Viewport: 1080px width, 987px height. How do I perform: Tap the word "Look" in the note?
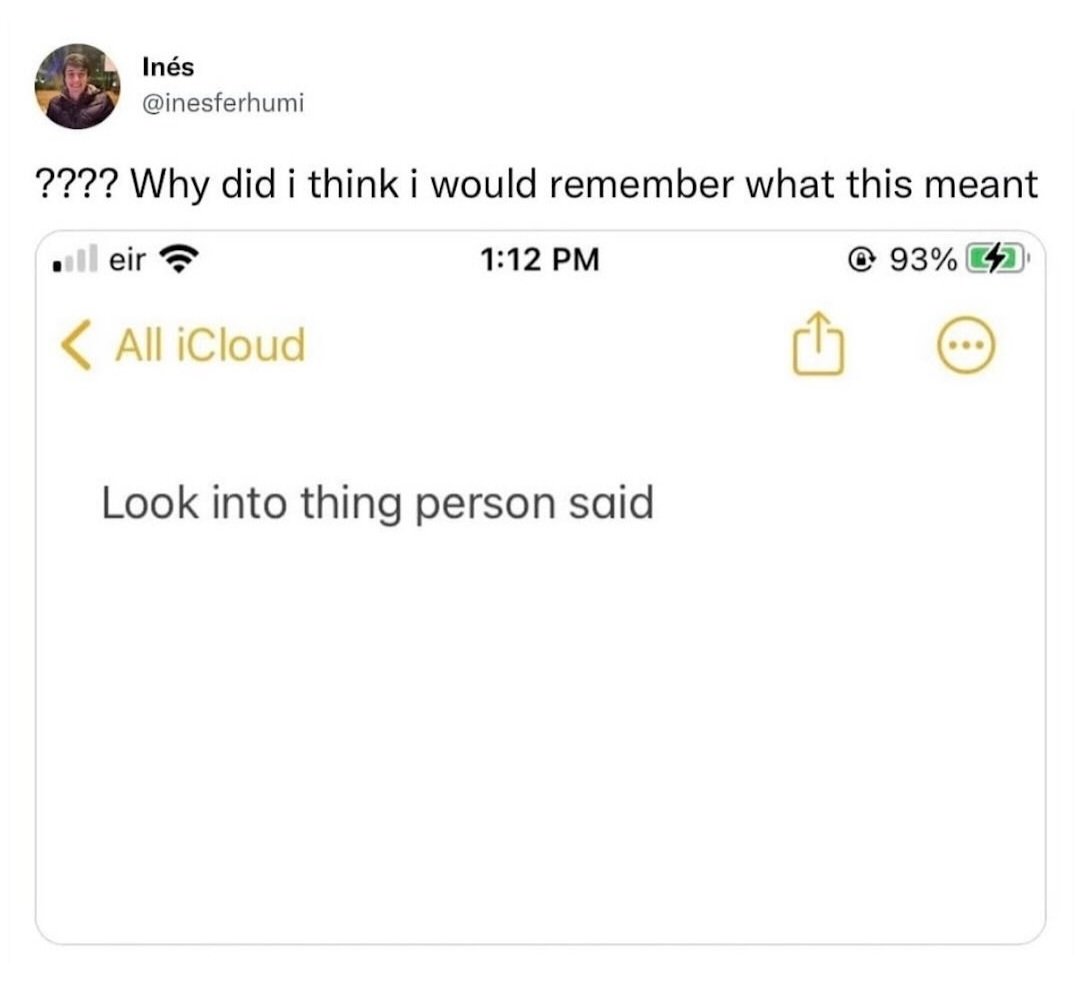[148, 504]
